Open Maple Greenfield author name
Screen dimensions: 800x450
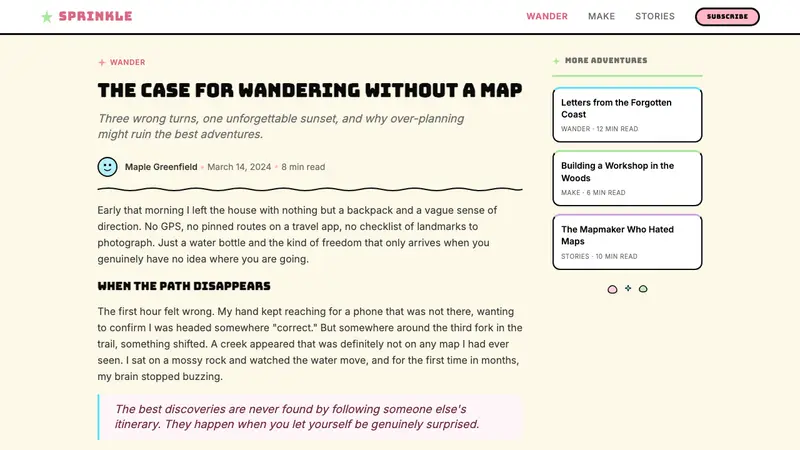click(x=161, y=167)
